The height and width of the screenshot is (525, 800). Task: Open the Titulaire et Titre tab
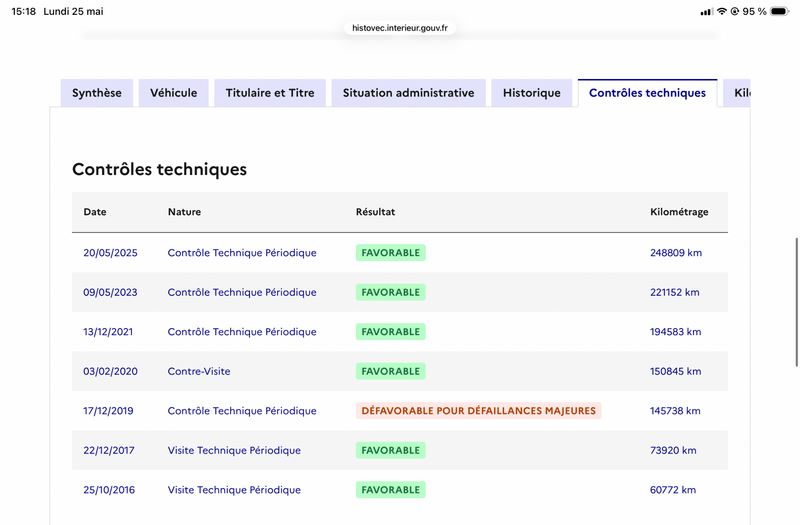pyautogui.click(x=270, y=93)
